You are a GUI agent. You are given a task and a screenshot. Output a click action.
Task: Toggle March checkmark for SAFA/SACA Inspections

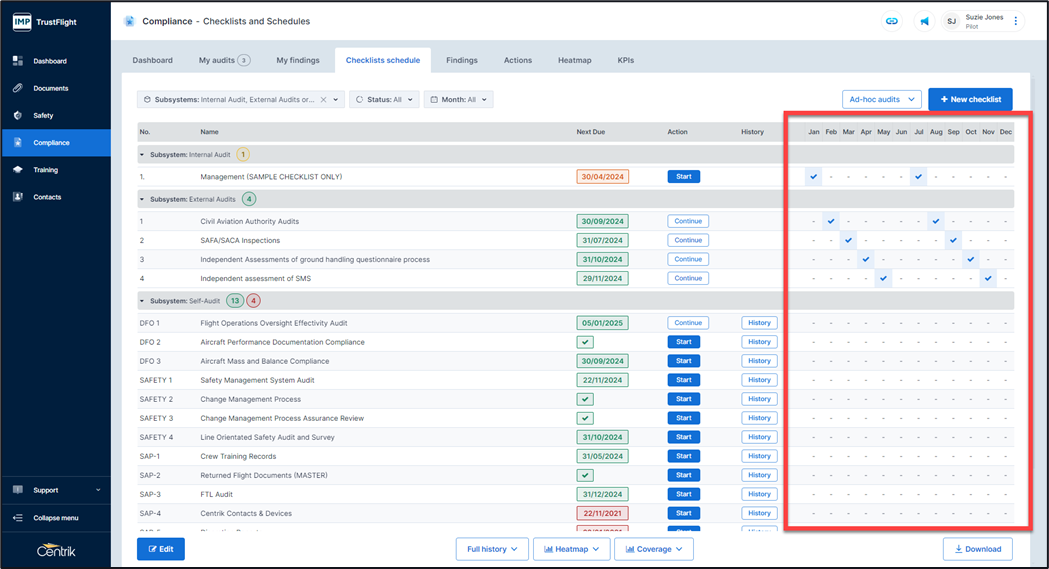[x=848, y=240]
